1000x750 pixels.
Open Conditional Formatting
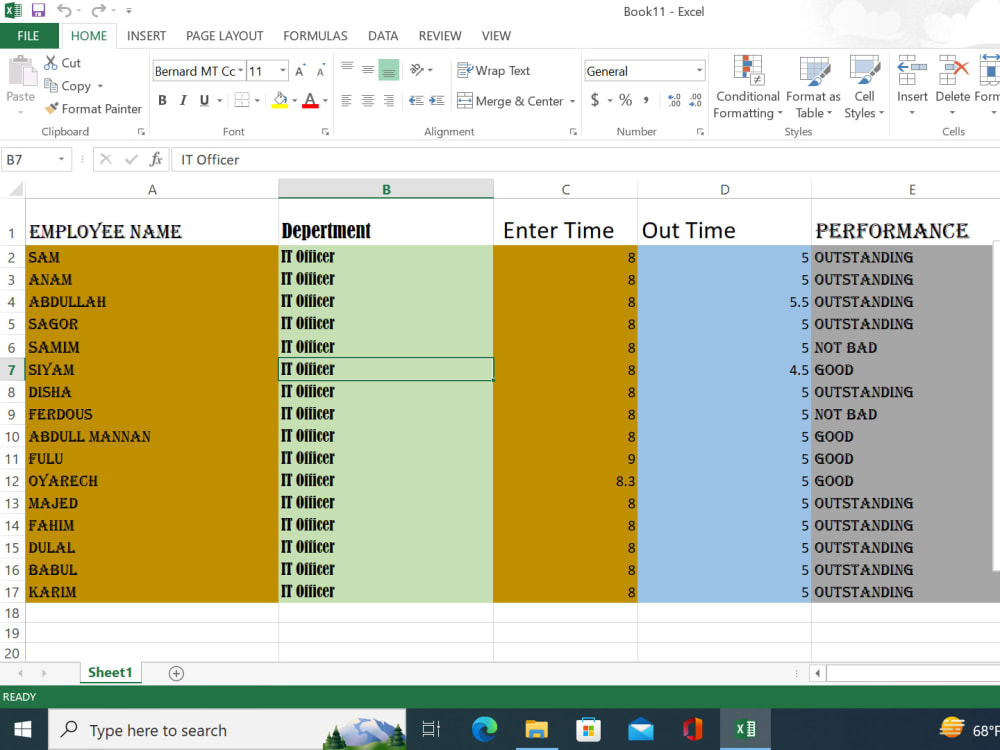(x=747, y=86)
